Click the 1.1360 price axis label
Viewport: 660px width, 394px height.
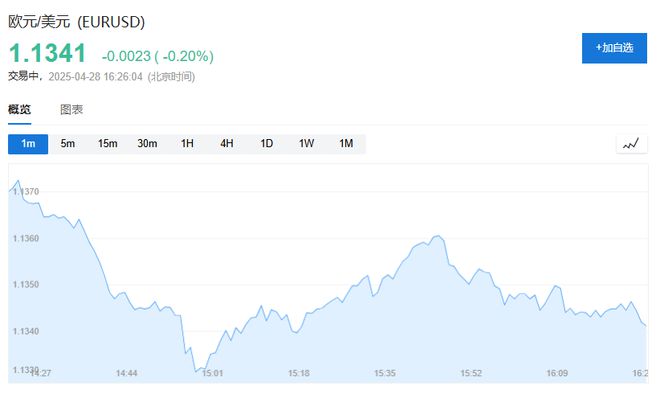(26, 238)
